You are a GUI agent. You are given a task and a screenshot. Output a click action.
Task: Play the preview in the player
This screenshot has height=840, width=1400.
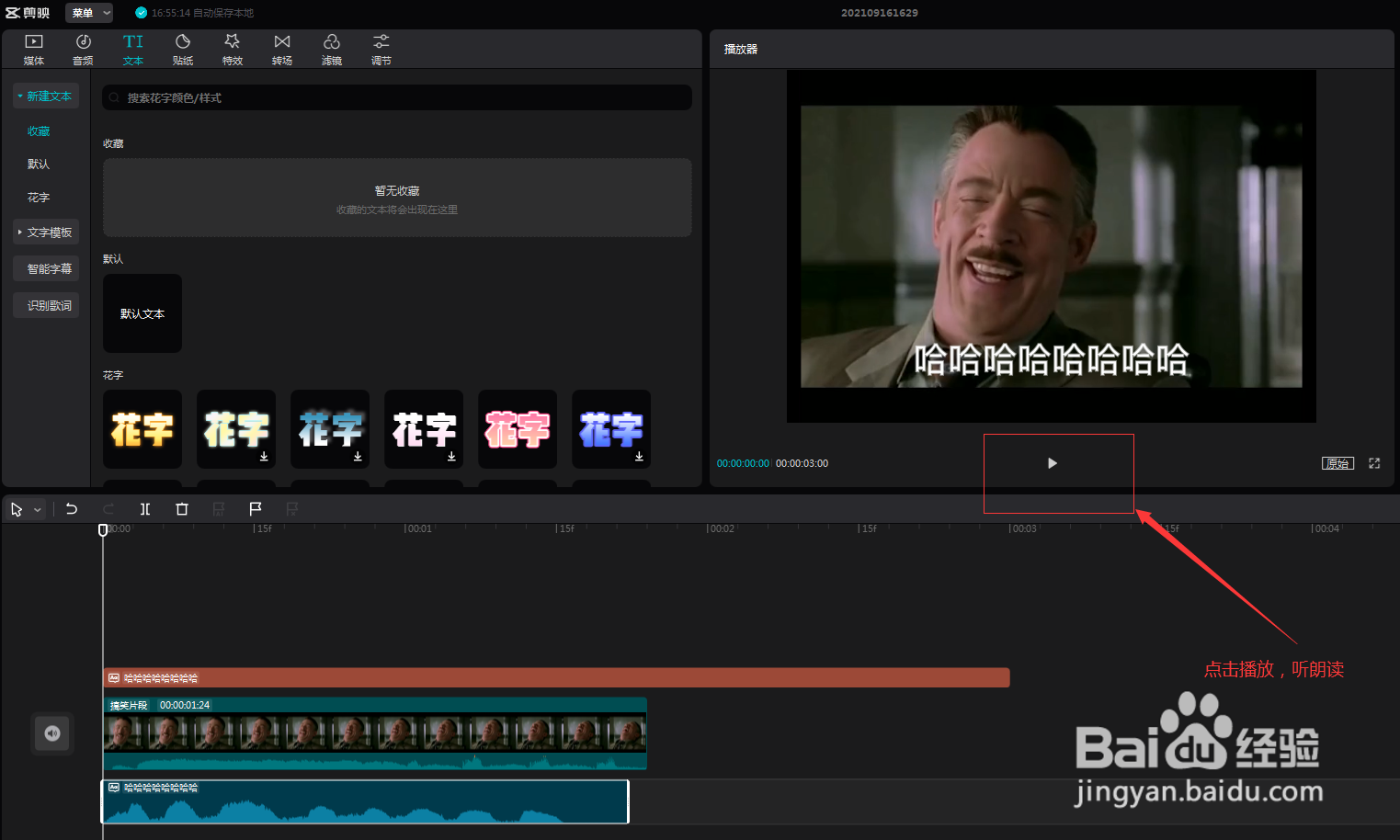tap(1053, 463)
